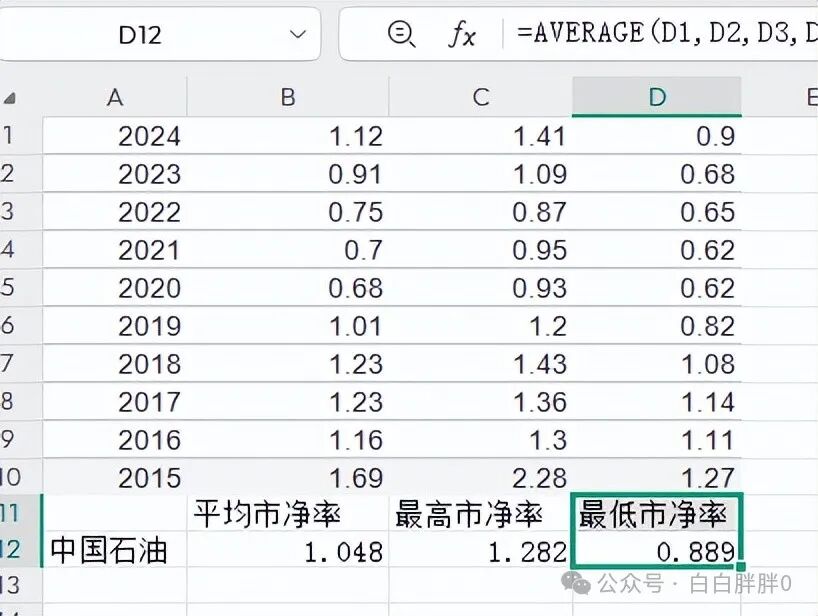Select column A header

coord(114,97)
